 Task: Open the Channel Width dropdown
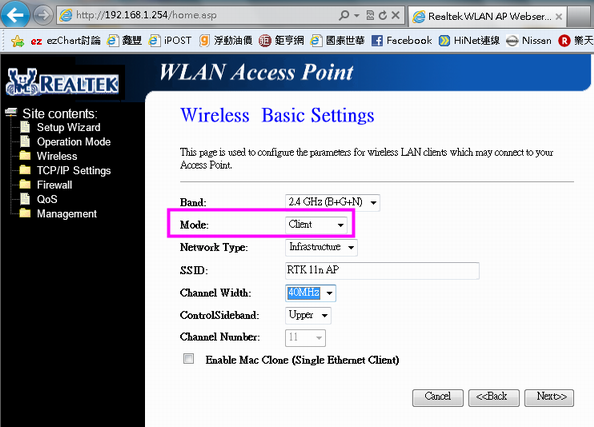pyautogui.click(x=310, y=293)
